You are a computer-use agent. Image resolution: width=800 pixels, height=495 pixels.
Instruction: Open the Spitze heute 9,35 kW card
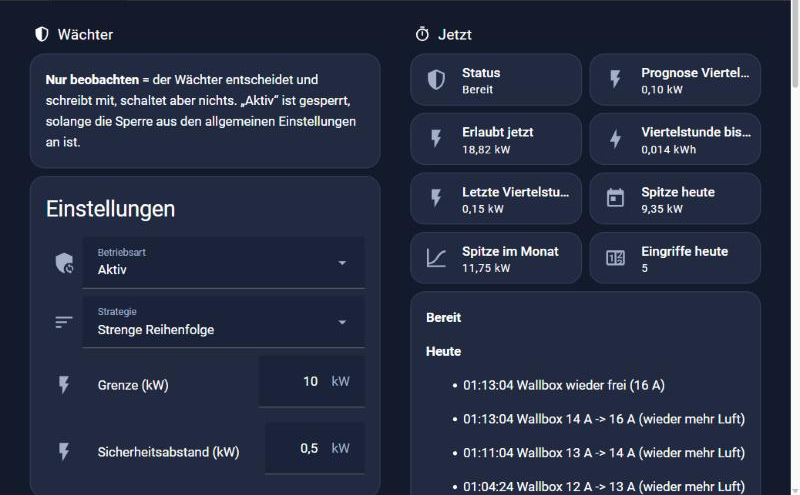pyautogui.click(x=675, y=198)
